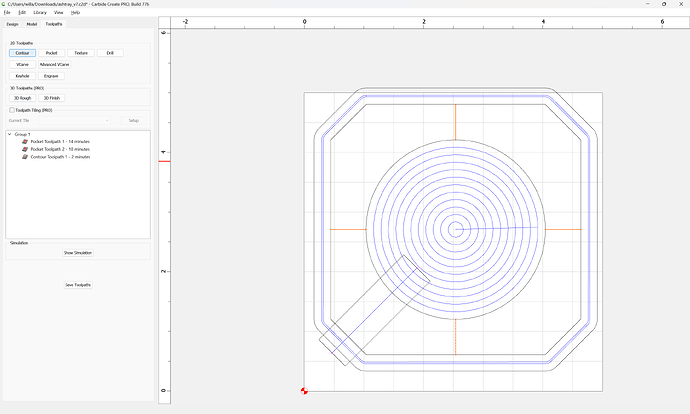Click the Pocket Toolpath 2 icon
Viewport: 690px width, 414px height.
click(25, 149)
